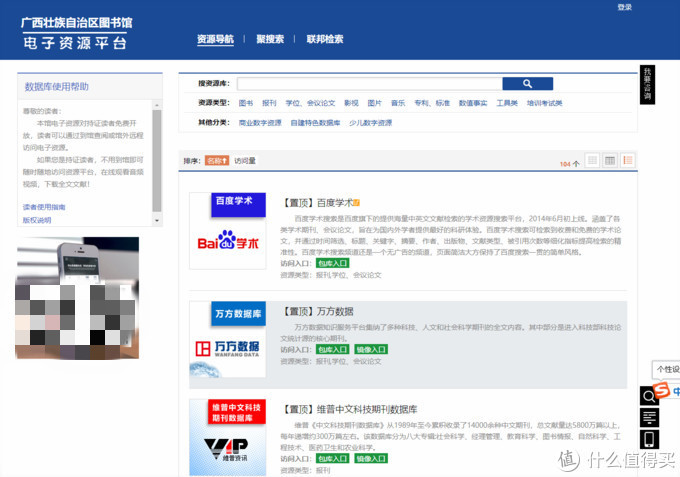Click the phone promotional image in sidebar
This screenshot has height=477, width=680.
[77, 298]
